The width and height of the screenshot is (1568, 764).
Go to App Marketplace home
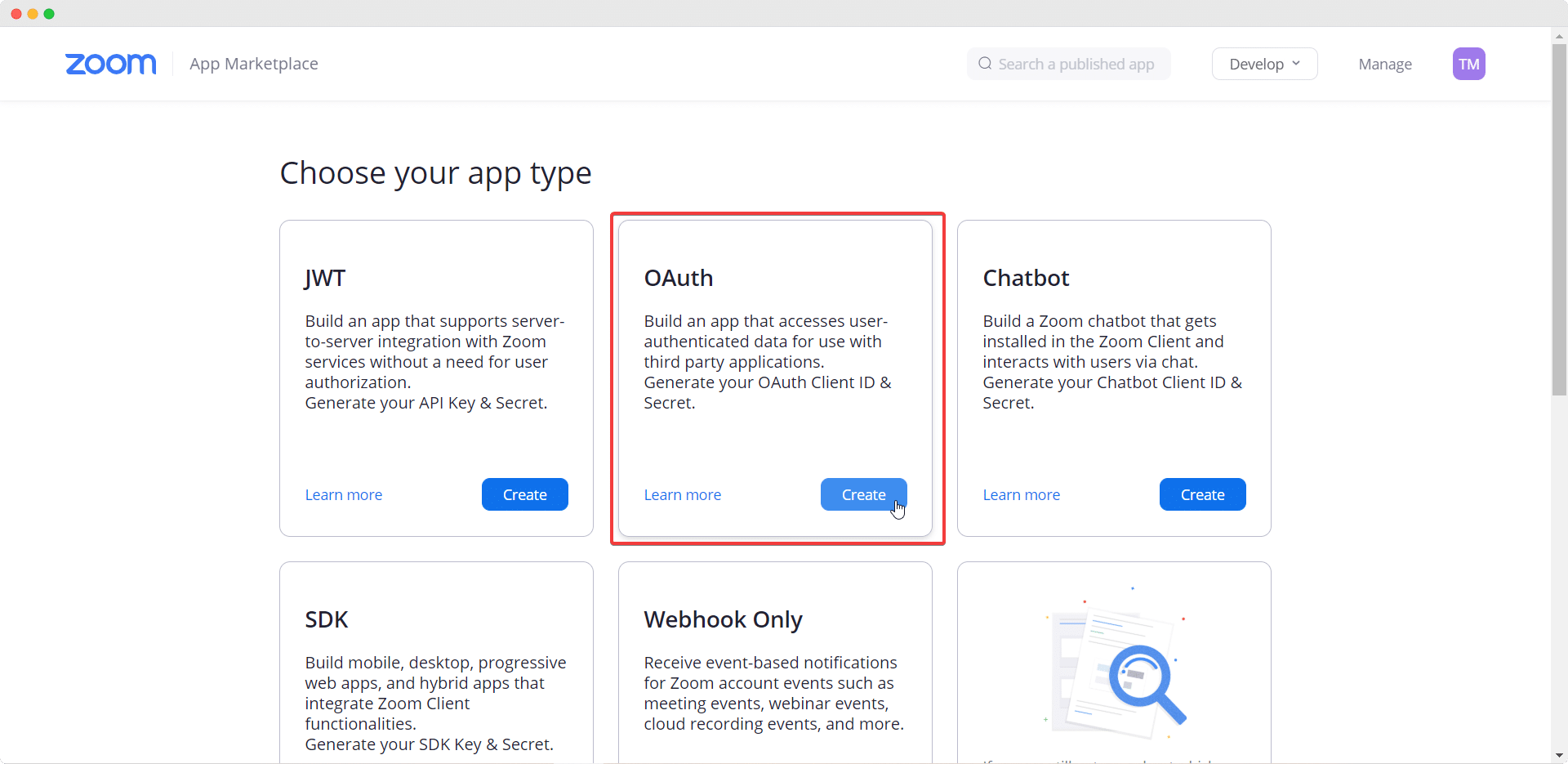click(x=254, y=64)
